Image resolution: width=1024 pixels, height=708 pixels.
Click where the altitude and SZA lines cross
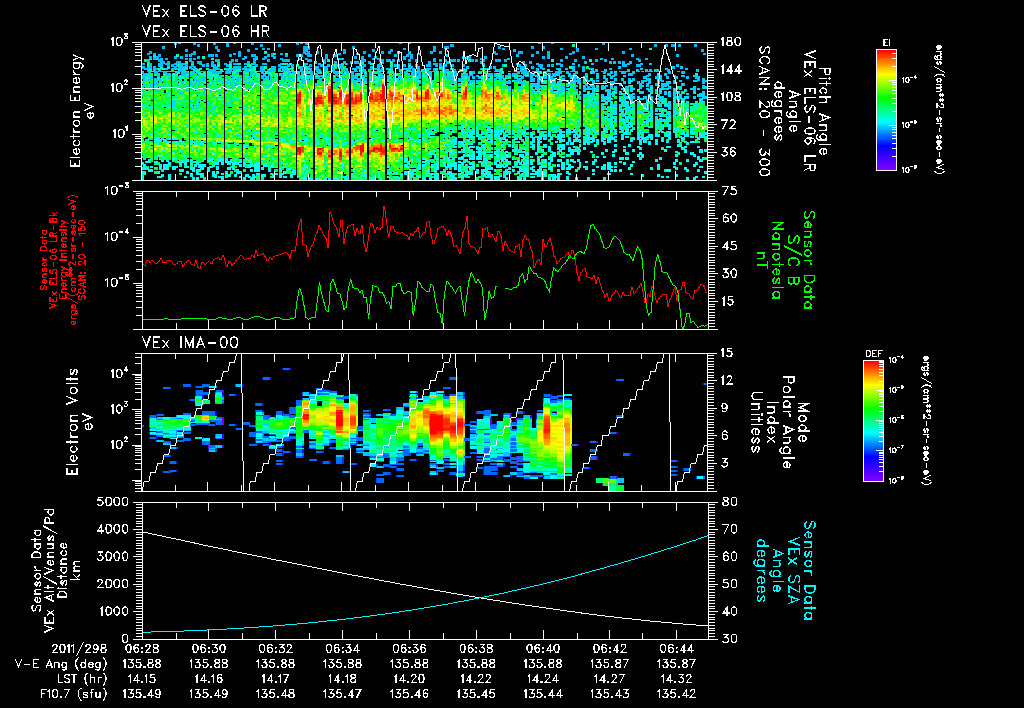479,597
